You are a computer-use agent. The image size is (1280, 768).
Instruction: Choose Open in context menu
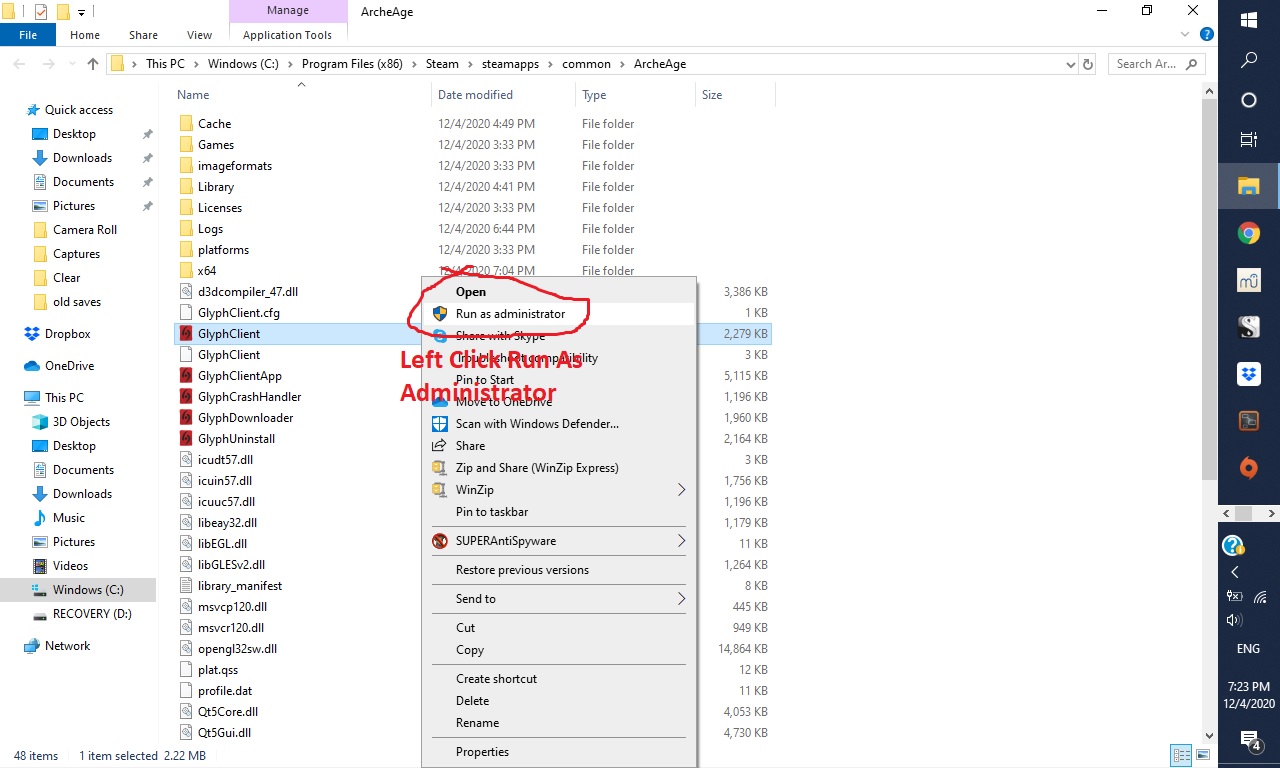tap(559, 292)
